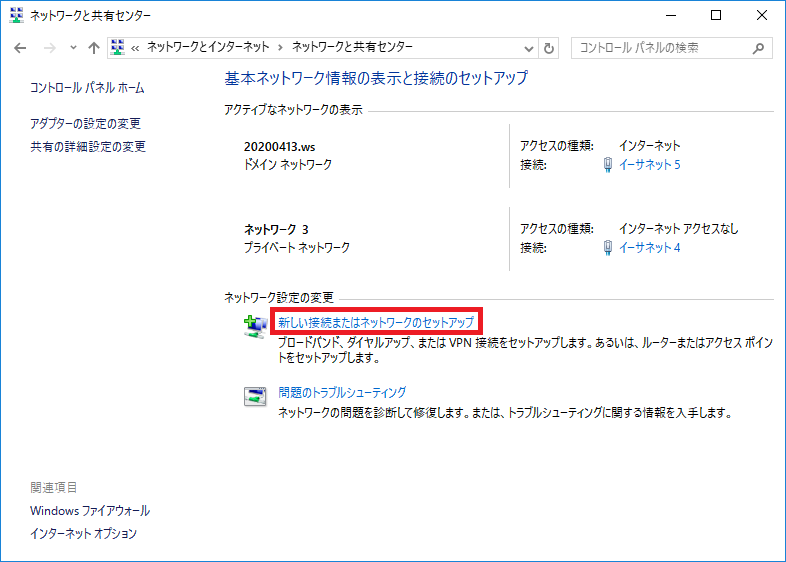Close the ネットワークと共有センター window
Image resolution: width=786 pixels, height=562 pixels.
(x=761, y=16)
